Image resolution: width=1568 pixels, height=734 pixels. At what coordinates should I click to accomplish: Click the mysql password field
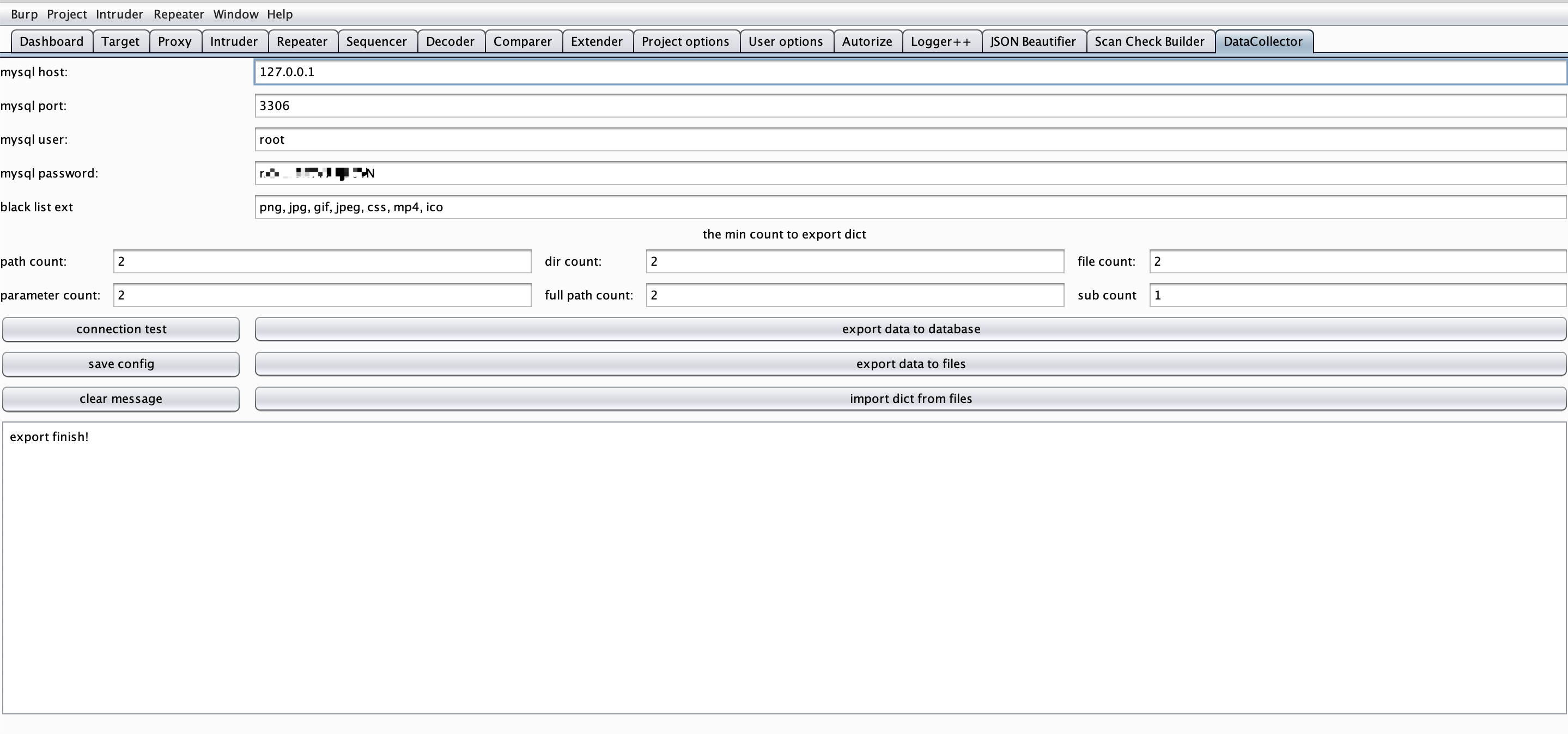click(909, 173)
